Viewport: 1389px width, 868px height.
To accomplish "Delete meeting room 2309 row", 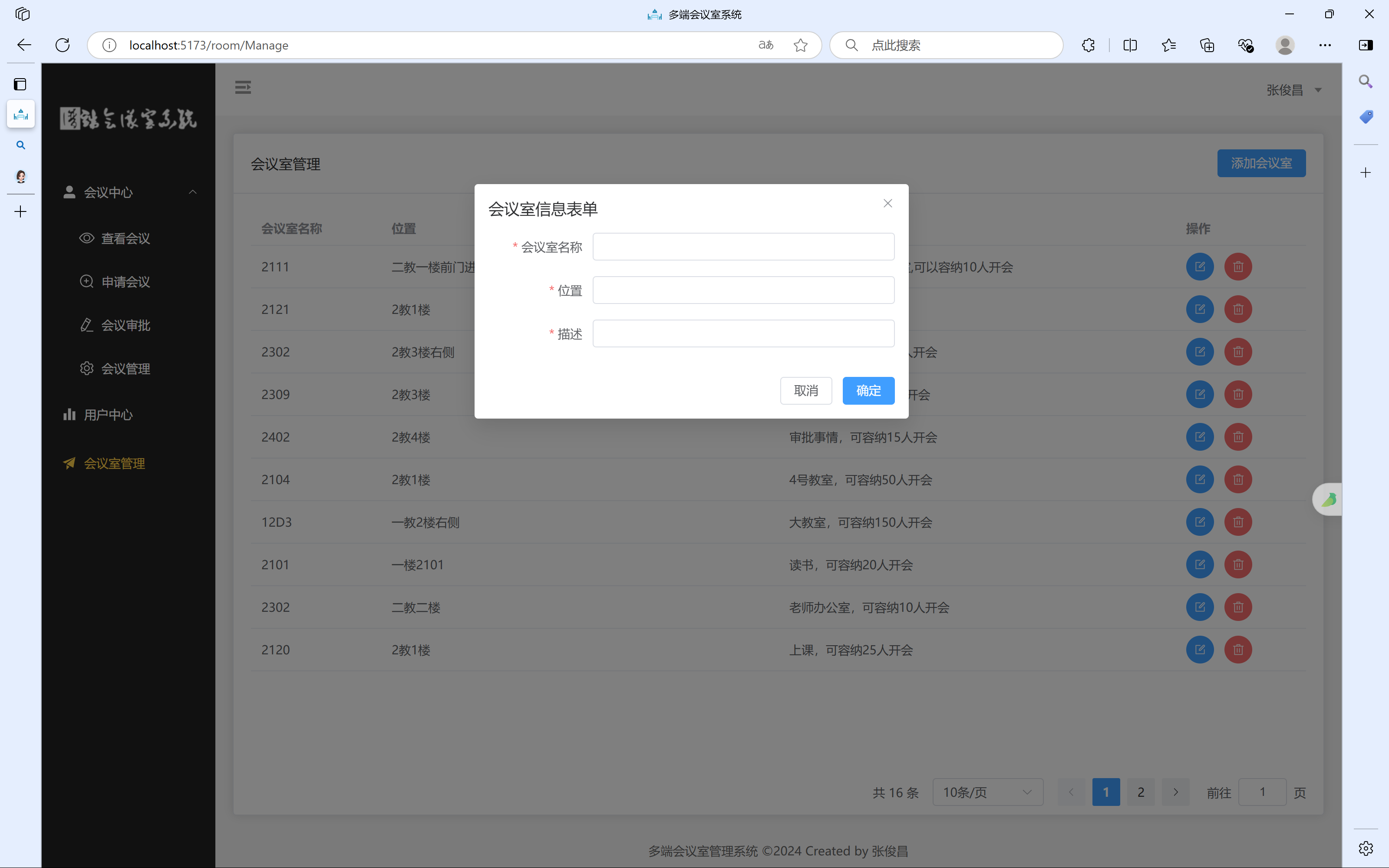I will 1238,394.
